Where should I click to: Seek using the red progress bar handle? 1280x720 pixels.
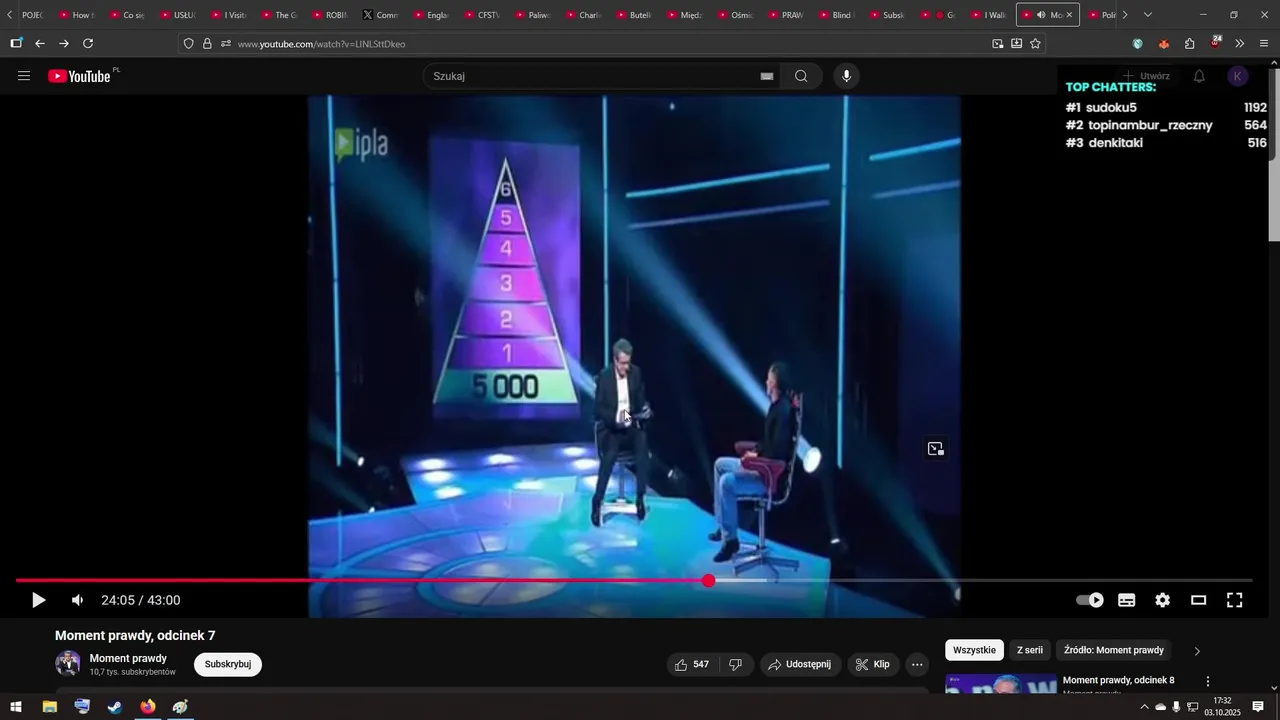[708, 580]
